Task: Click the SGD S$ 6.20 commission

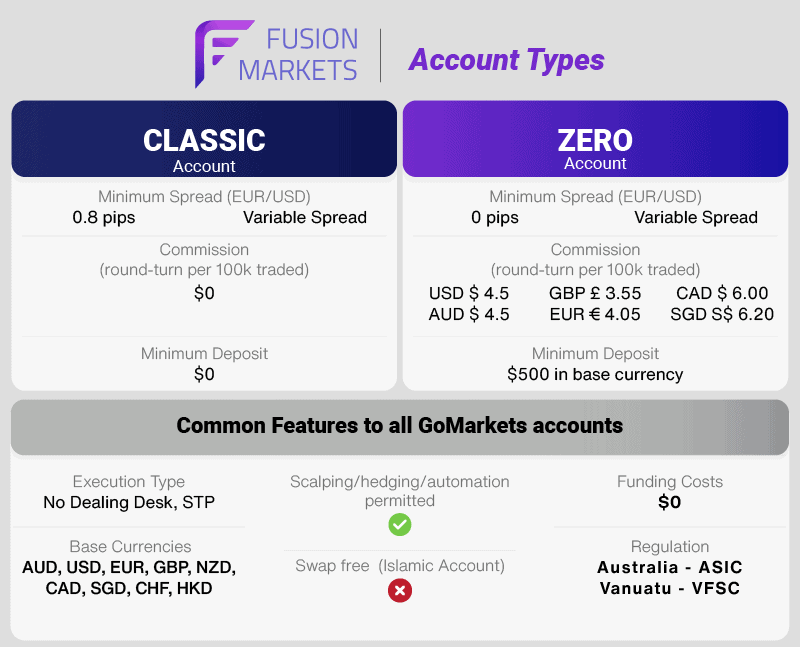Action: click(x=722, y=314)
